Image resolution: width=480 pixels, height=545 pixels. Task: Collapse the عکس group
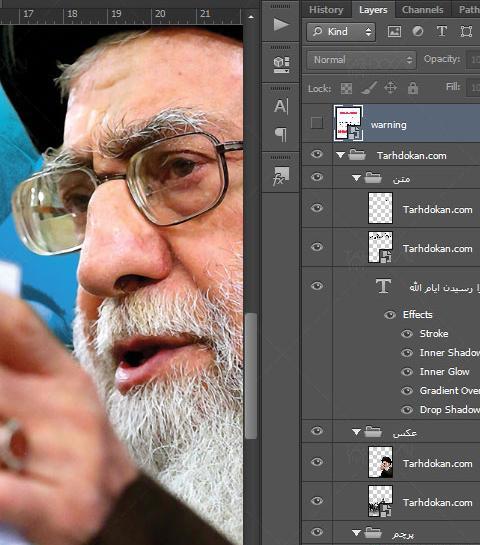pyautogui.click(x=356, y=432)
